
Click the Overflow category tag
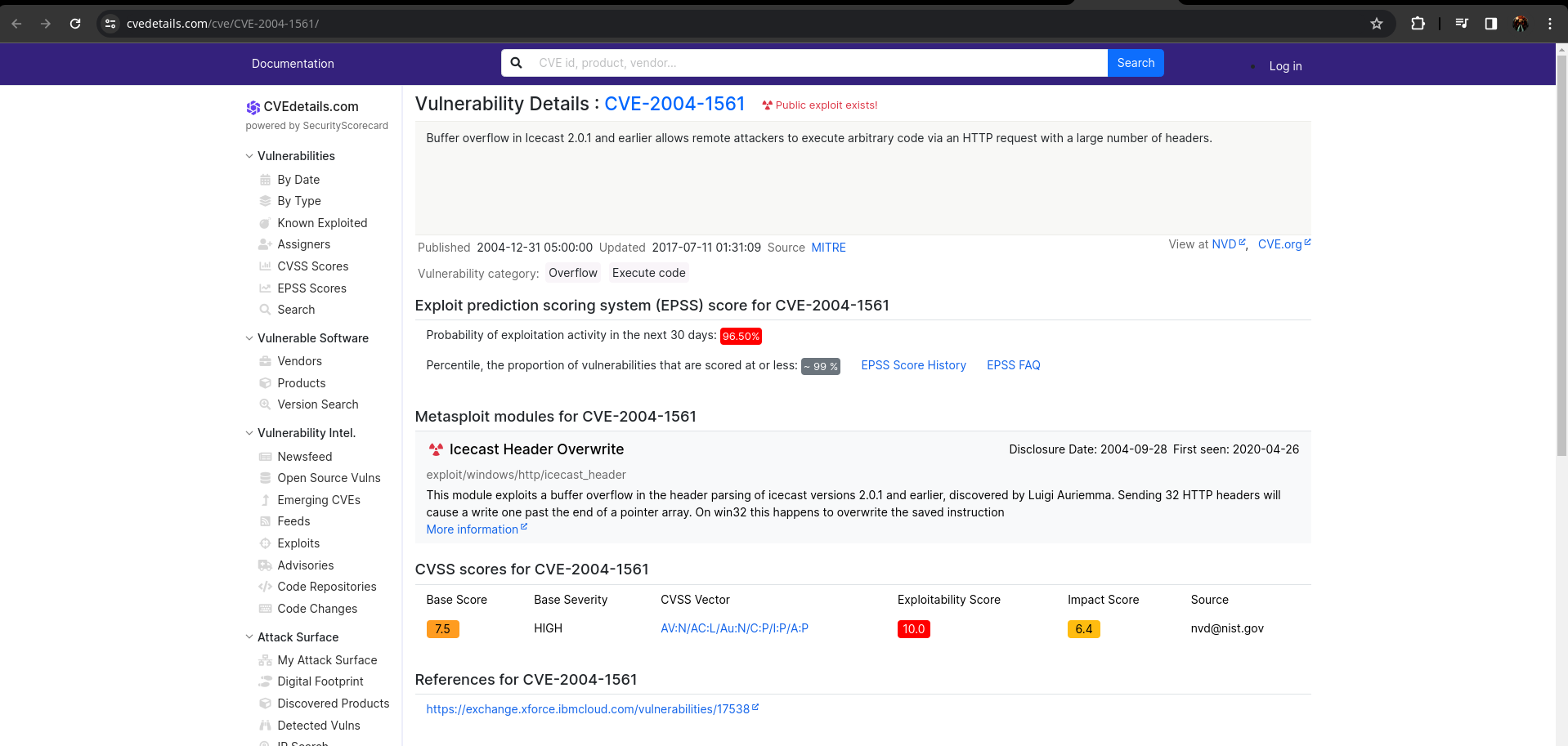click(x=573, y=273)
